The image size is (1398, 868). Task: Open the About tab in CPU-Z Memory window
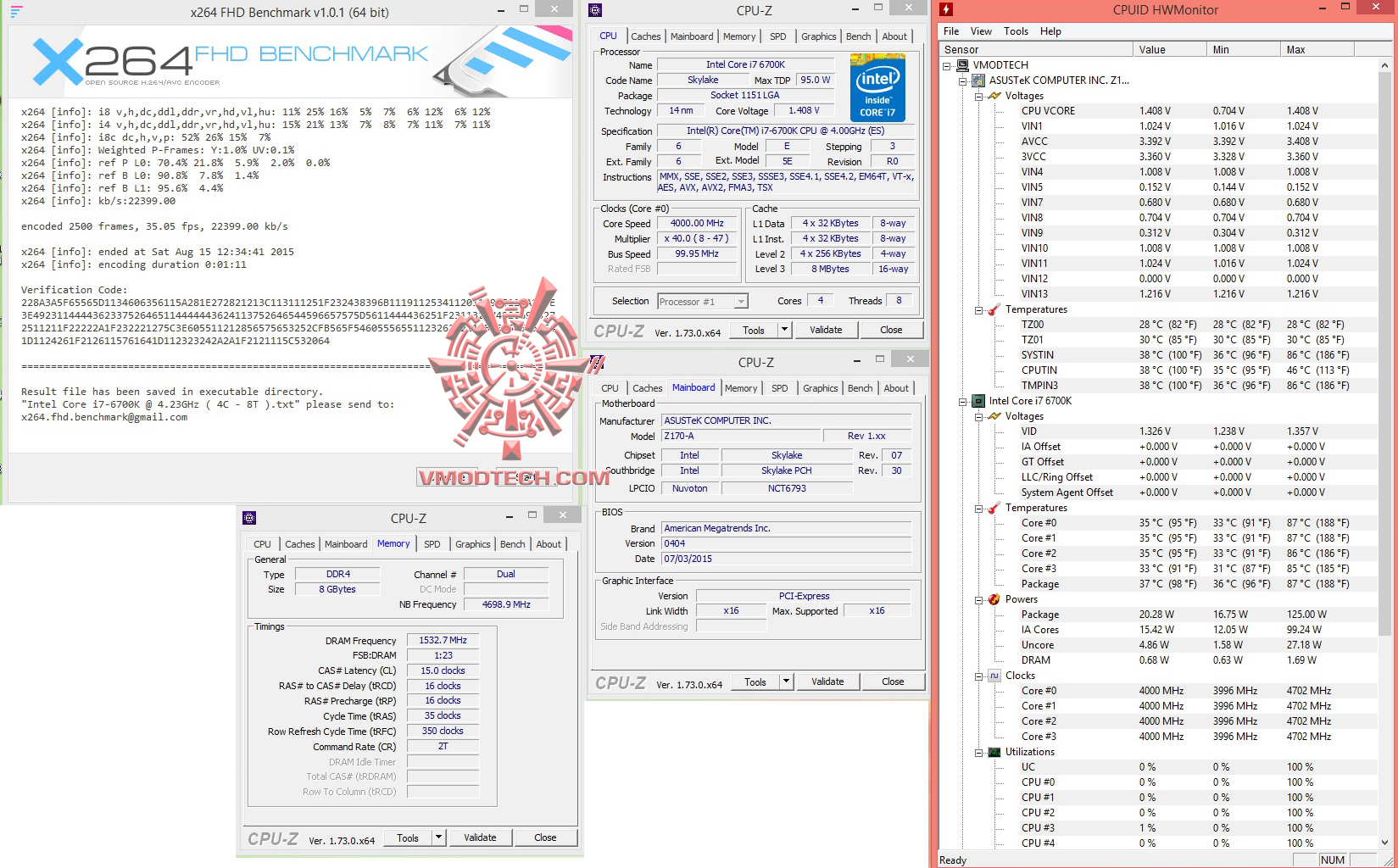tap(549, 544)
